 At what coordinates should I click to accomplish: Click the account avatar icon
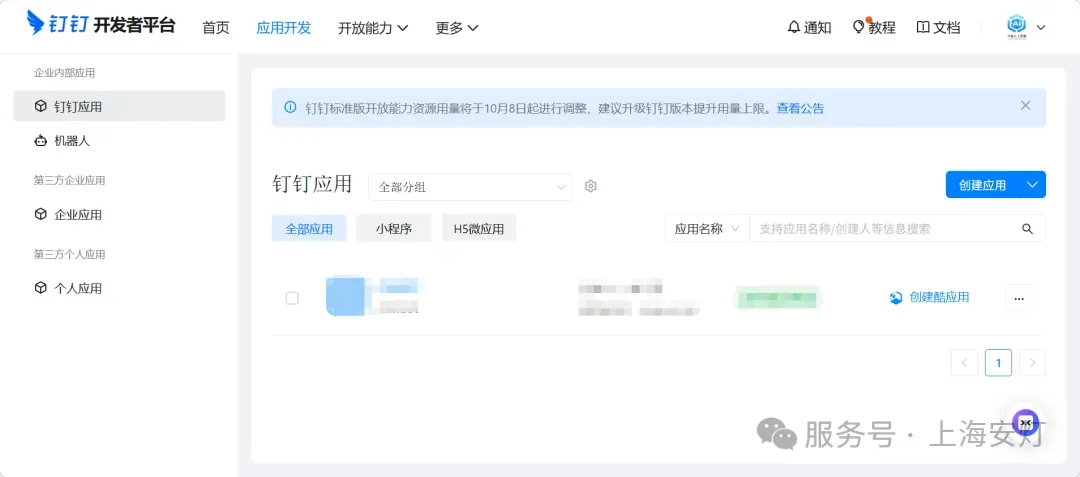coord(1016,27)
